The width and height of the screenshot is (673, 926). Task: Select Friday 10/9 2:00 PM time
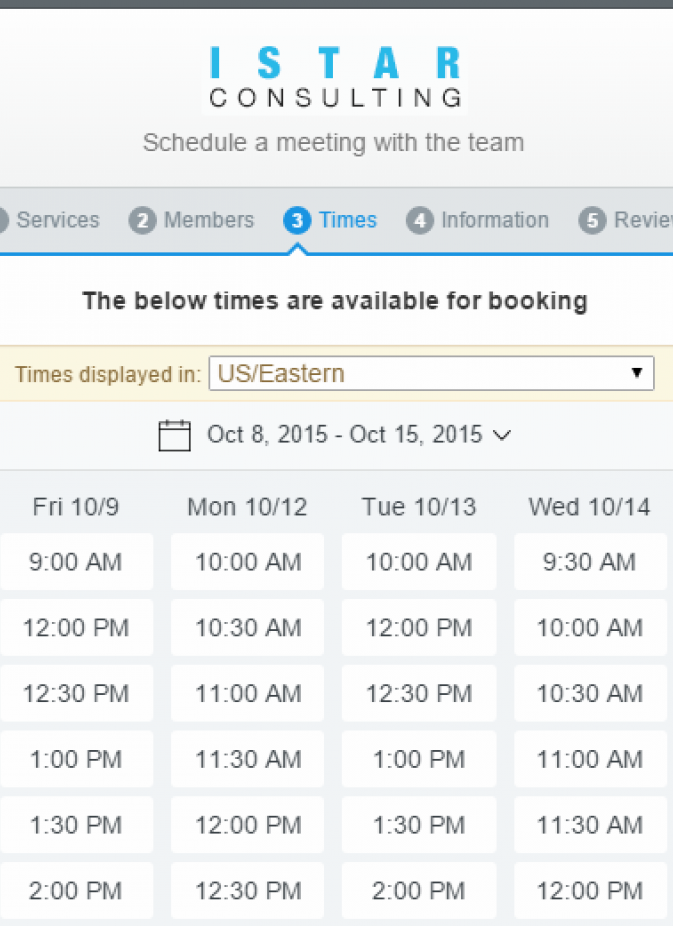point(76,890)
